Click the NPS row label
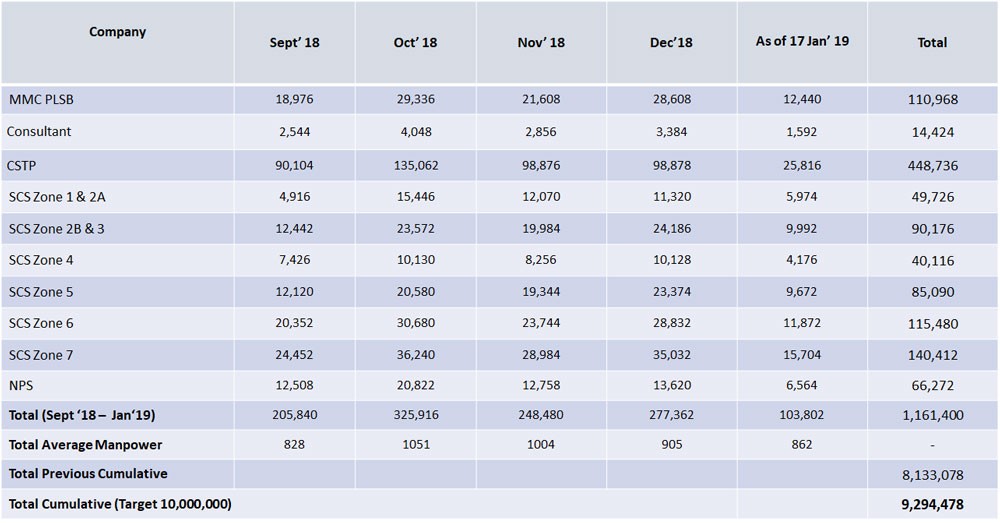The image size is (1000, 523). (x=21, y=385)
